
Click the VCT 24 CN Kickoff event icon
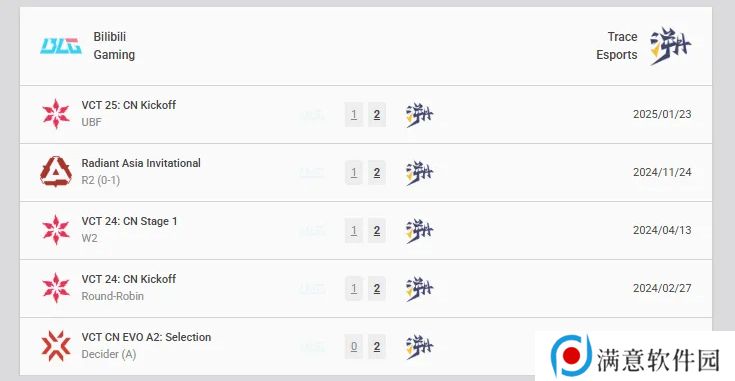pyautogui.click(x=56, y=288)
